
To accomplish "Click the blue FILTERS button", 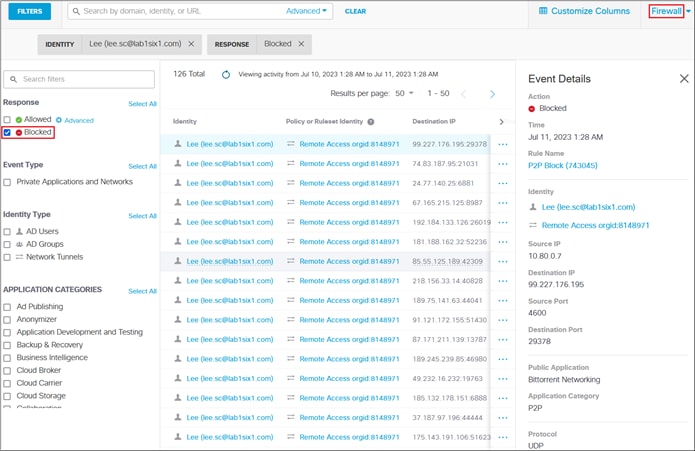I will coord(30,11).
